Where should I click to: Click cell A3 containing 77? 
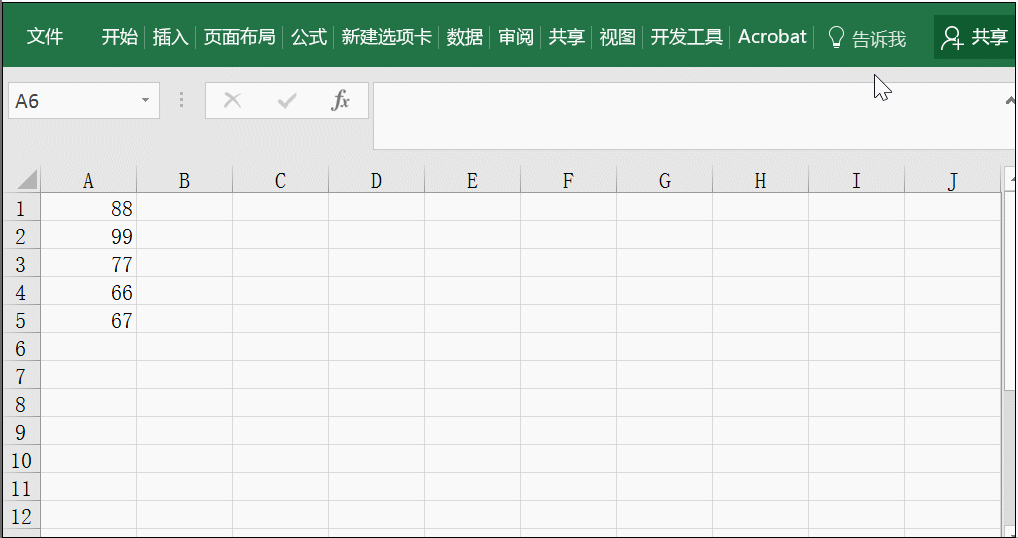coord(88,263)
